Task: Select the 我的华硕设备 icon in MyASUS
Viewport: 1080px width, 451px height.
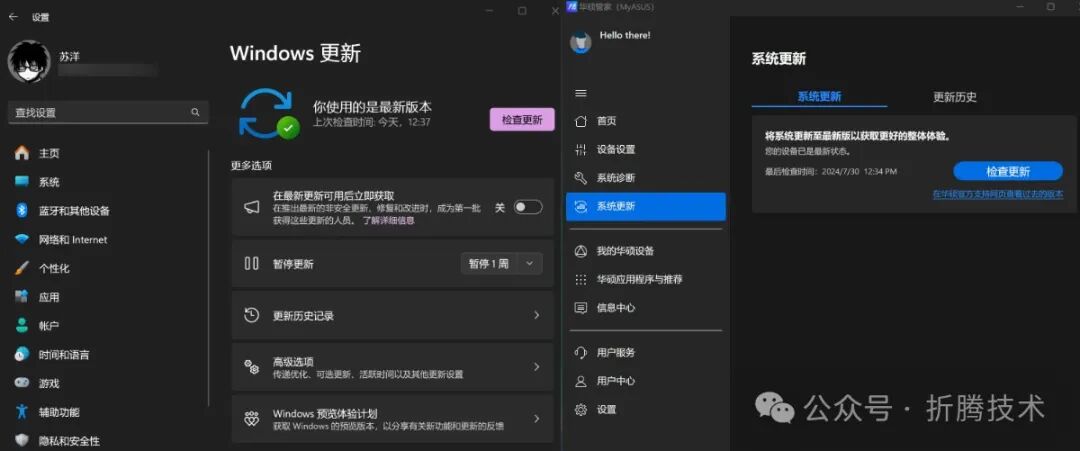Action: pos(581,251)
